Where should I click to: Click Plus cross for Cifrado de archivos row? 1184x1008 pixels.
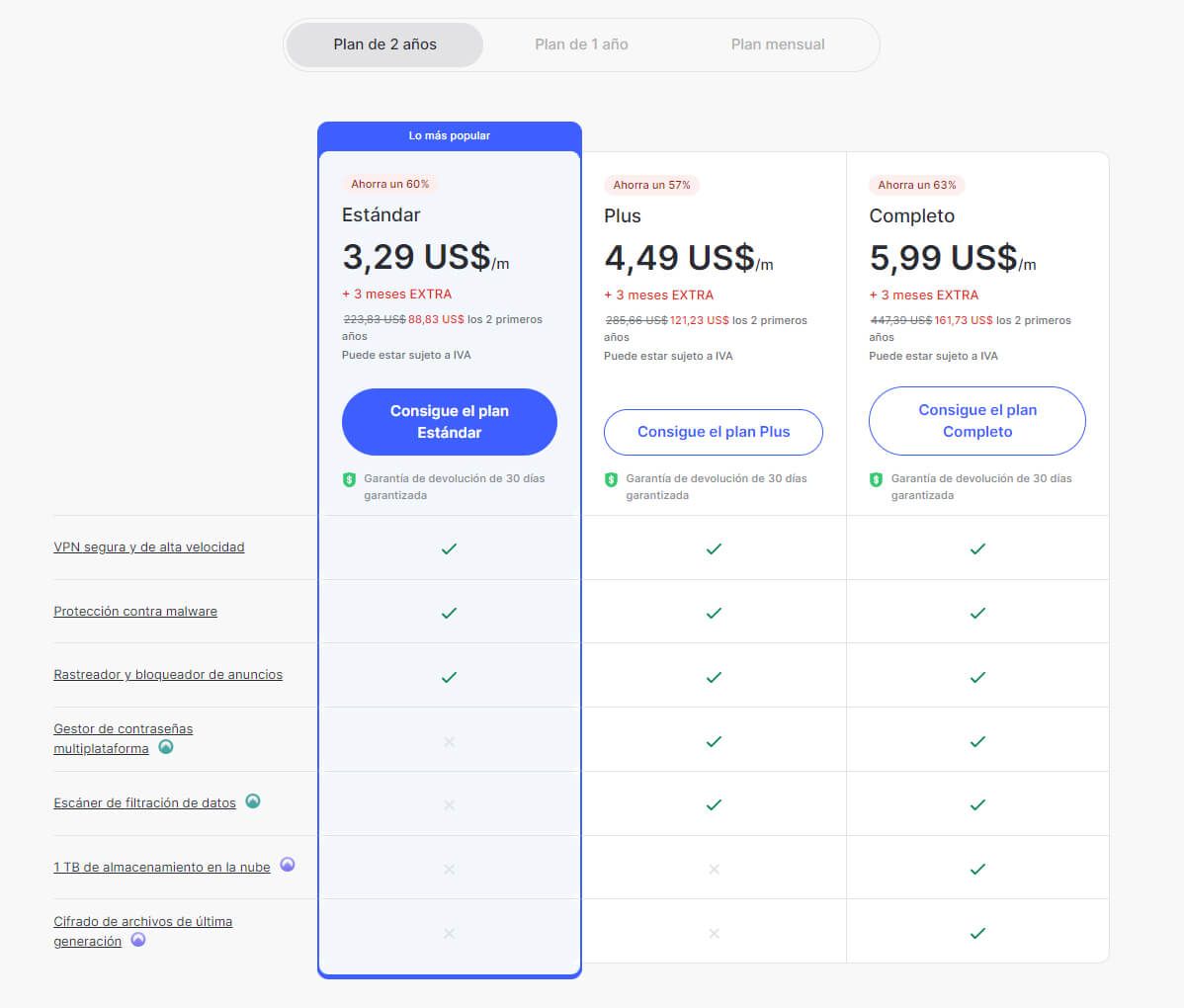pos(715,934)
